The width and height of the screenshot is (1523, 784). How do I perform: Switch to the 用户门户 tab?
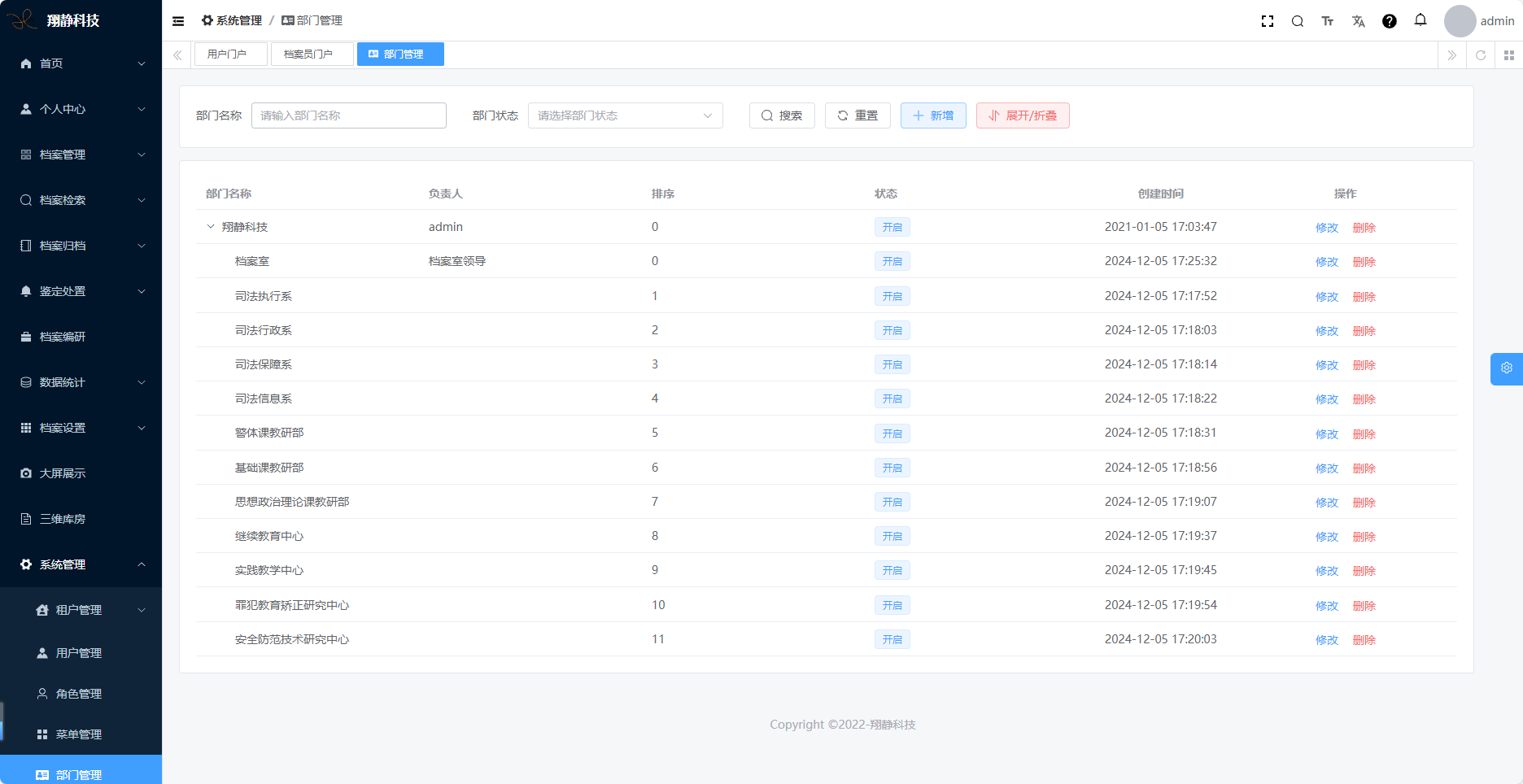click(227, 54)
